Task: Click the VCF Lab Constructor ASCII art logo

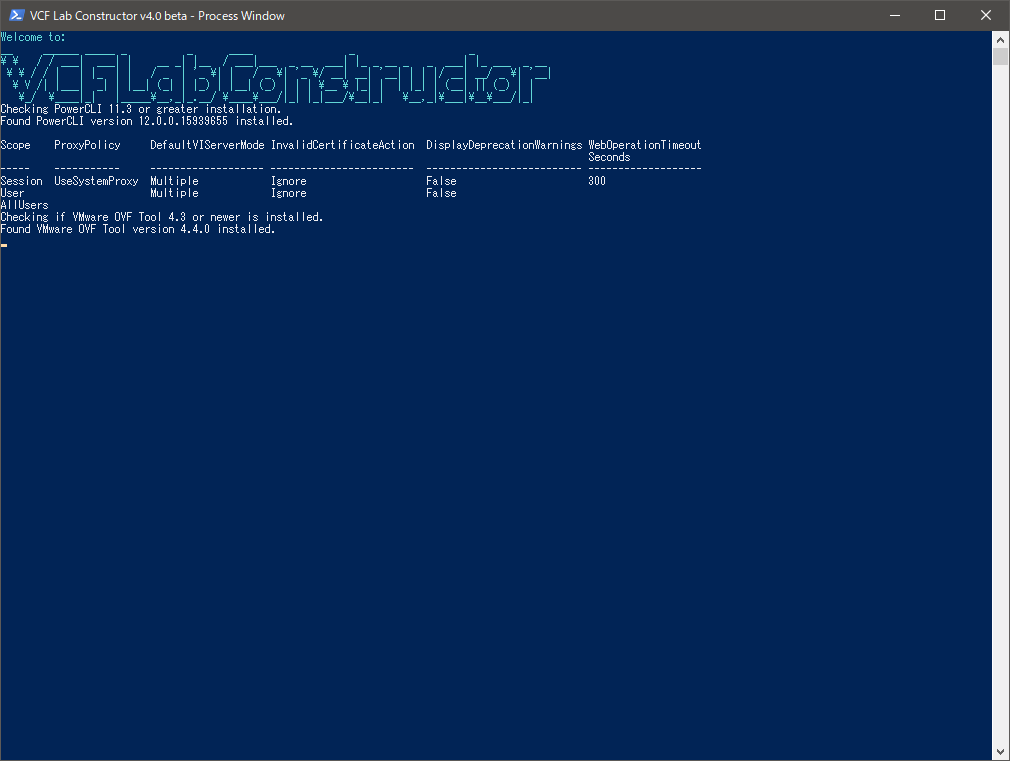Action: pyautogui.click(x=275, y=79)
